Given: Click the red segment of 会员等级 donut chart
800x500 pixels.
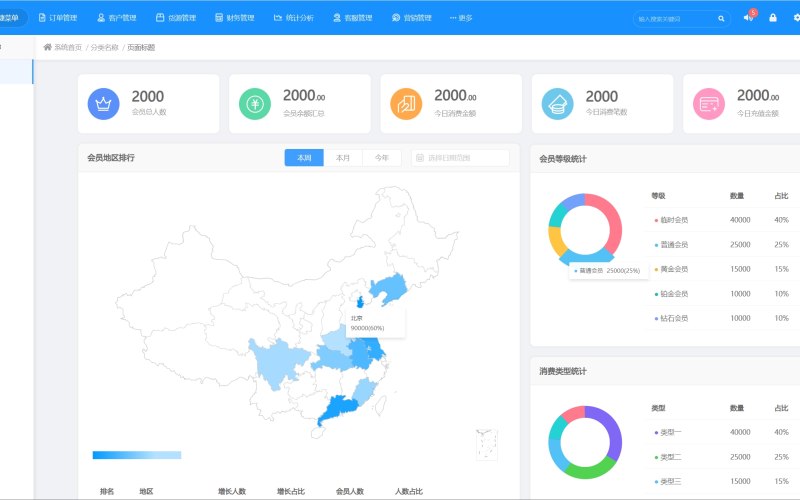Looking at the screenshot, I should tap(610, 219).
